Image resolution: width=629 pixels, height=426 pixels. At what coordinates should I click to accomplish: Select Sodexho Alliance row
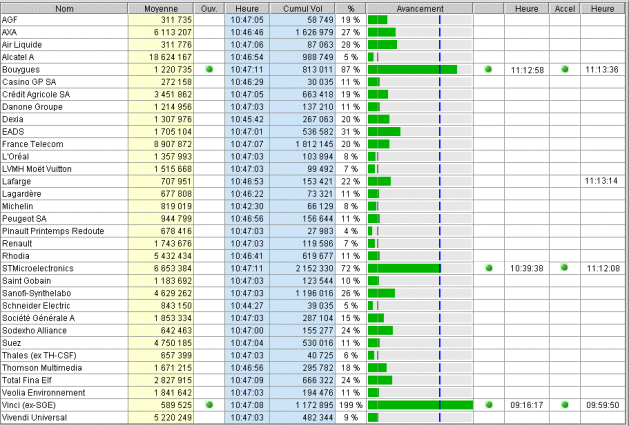(34, 331)
